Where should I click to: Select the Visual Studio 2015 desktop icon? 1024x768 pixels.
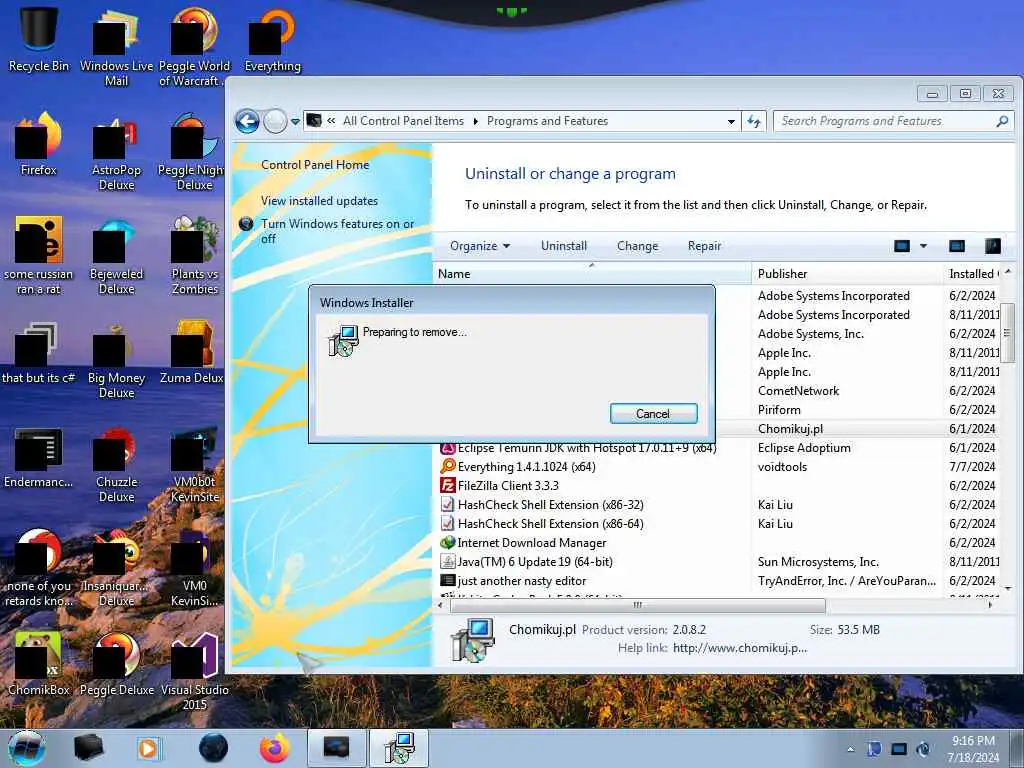(x=195, y=670)
